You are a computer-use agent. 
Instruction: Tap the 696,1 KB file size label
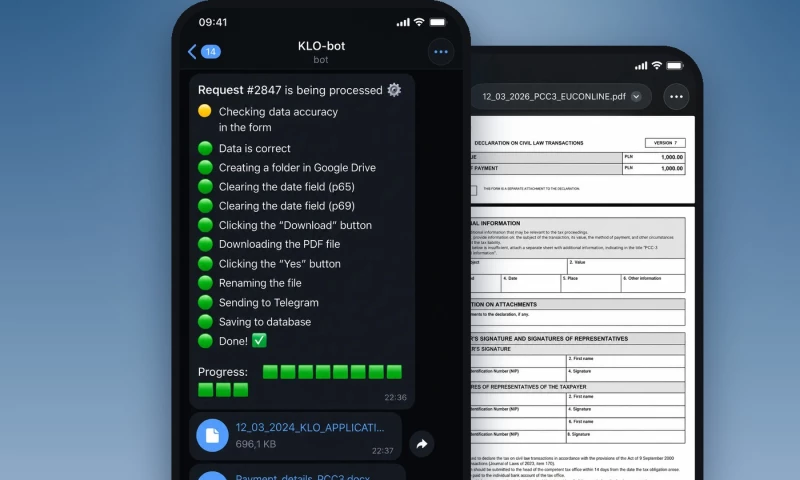pyautogui.click(x=256, y=444)
